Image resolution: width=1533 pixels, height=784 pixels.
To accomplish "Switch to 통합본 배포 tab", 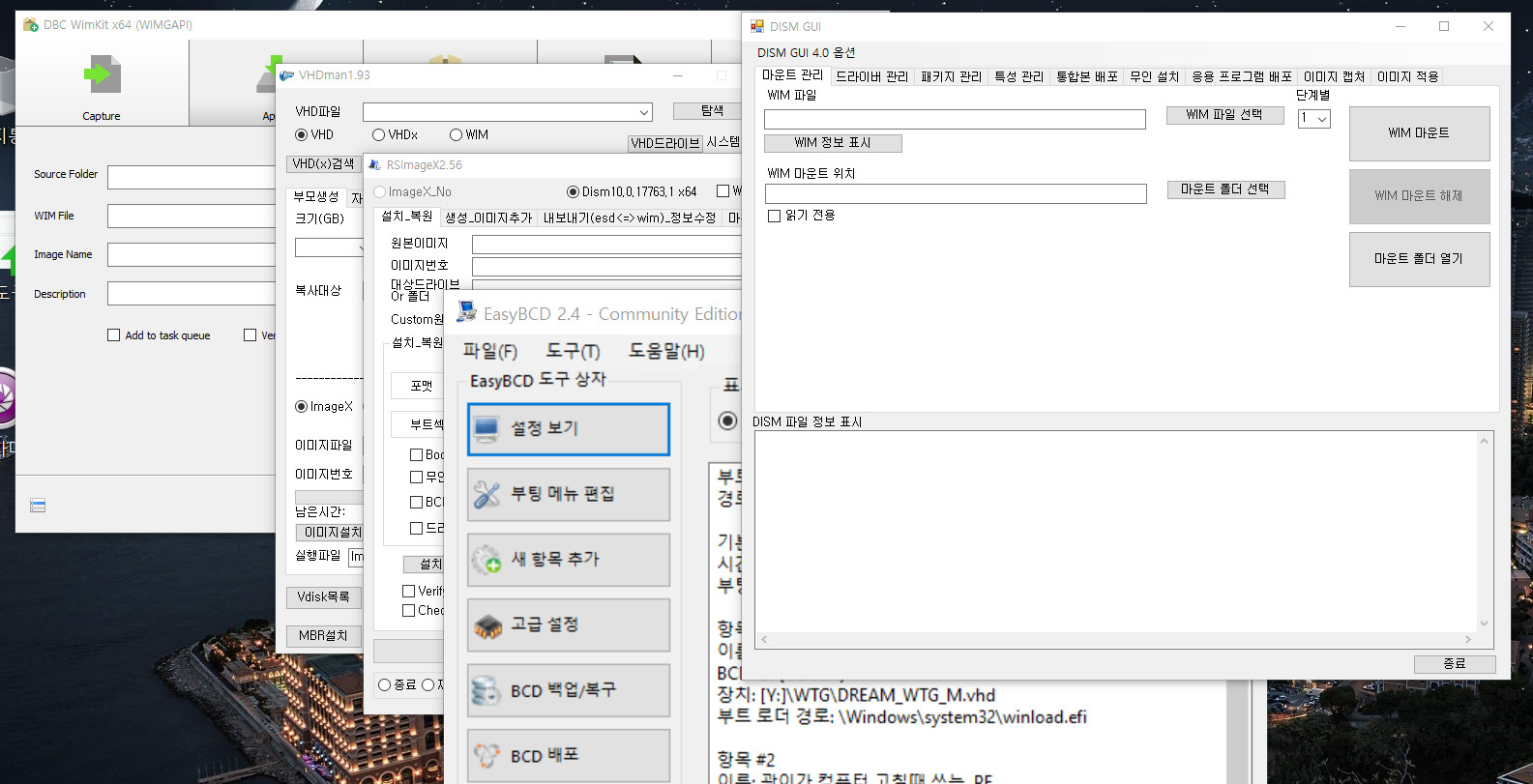I will click(1087, 76).
